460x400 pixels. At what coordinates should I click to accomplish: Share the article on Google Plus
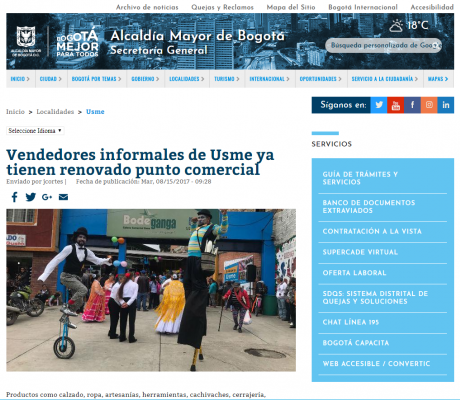pos(47,197)
